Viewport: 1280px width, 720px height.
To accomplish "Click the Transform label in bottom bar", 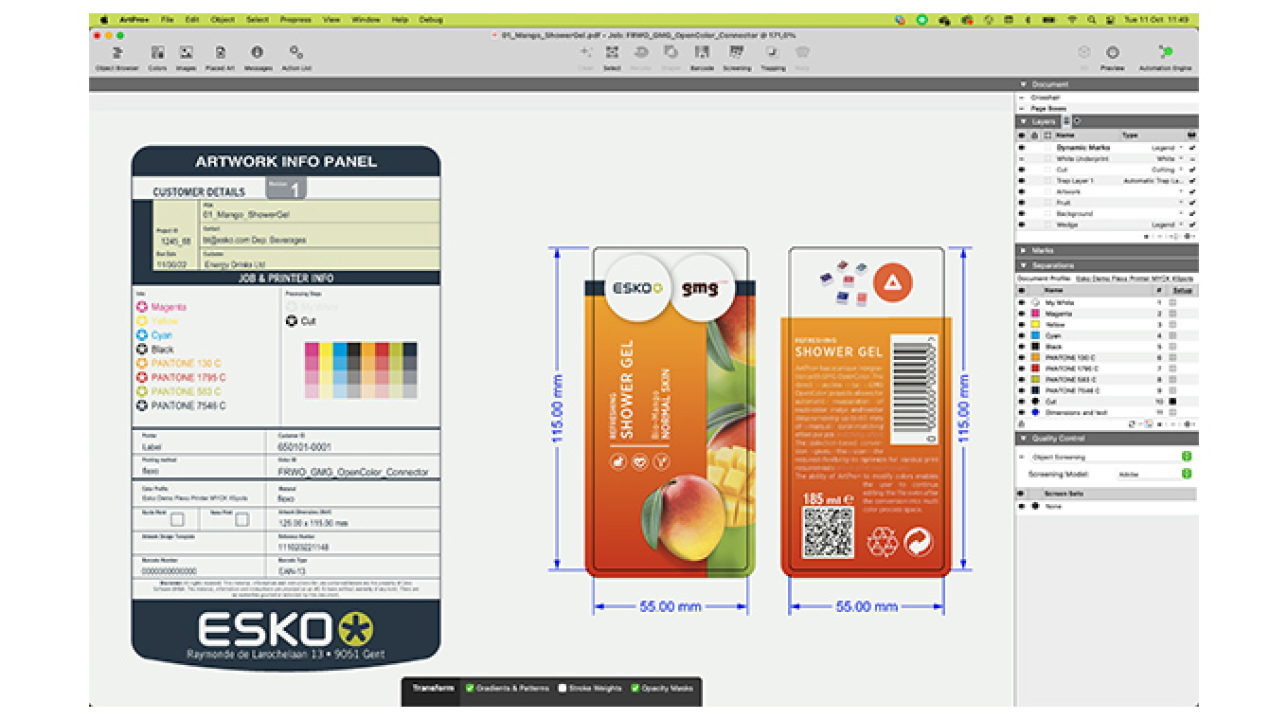I will 433,688.
